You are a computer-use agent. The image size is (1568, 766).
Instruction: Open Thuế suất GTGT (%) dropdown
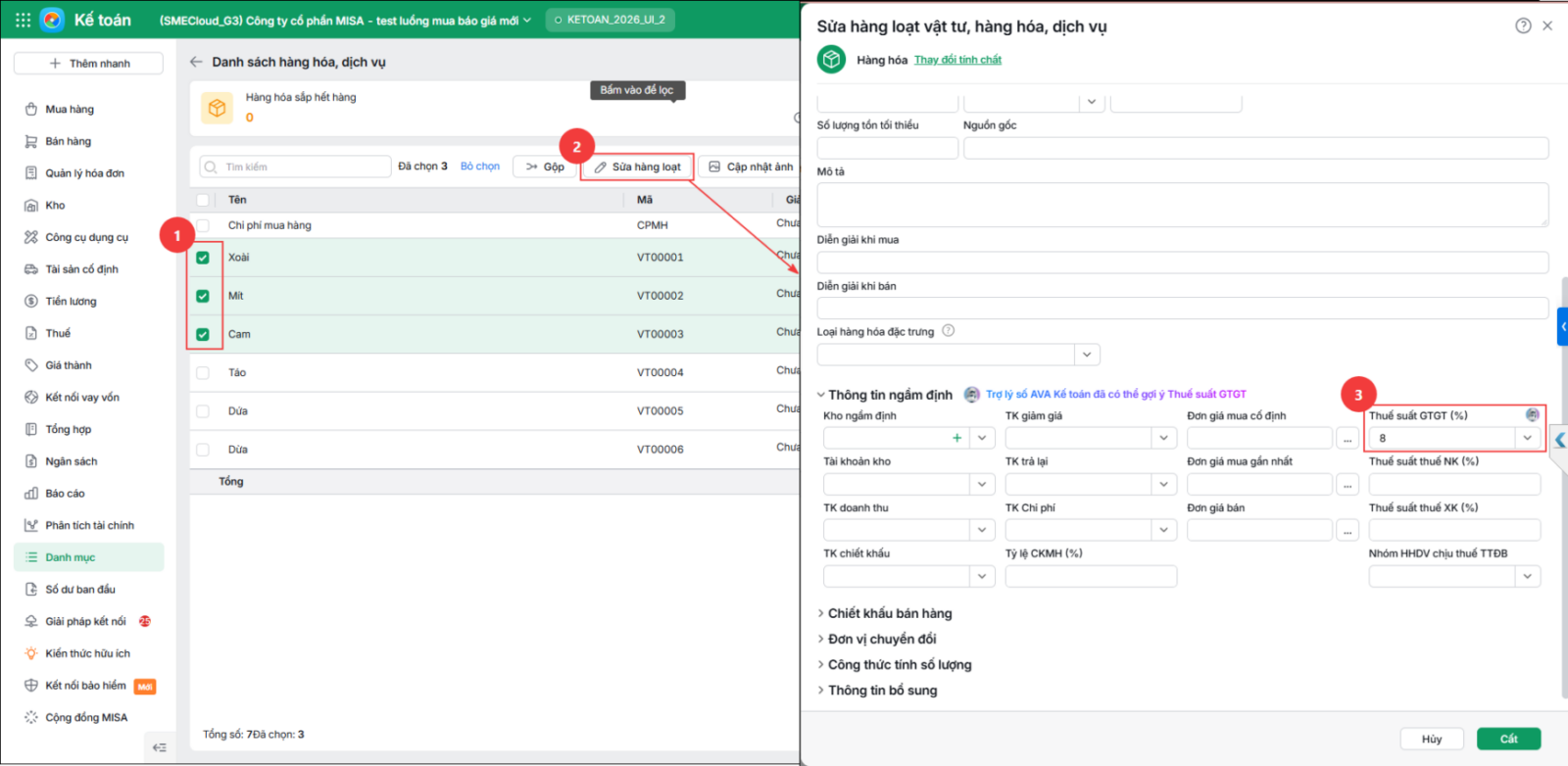tap(1527, 438)
